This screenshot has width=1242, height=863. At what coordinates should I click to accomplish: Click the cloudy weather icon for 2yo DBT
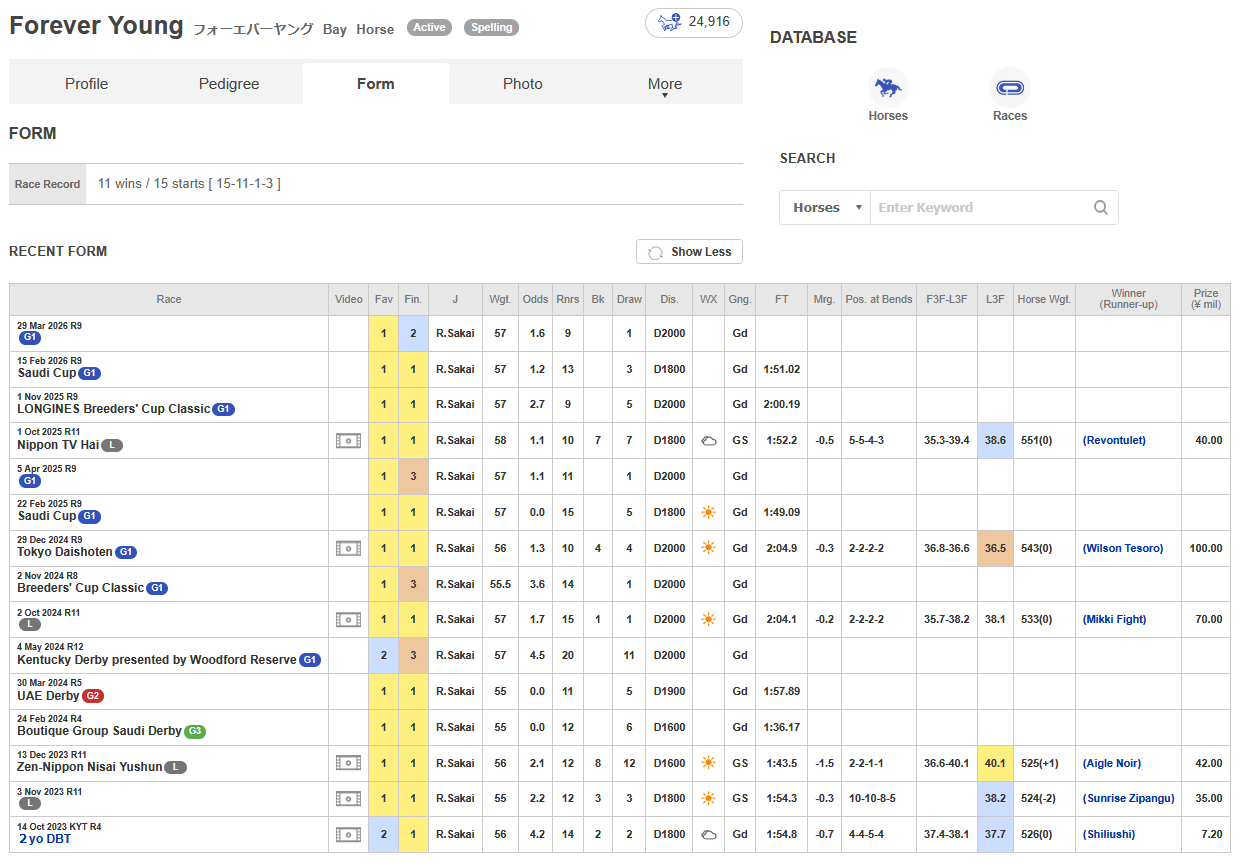click(708, 835)
